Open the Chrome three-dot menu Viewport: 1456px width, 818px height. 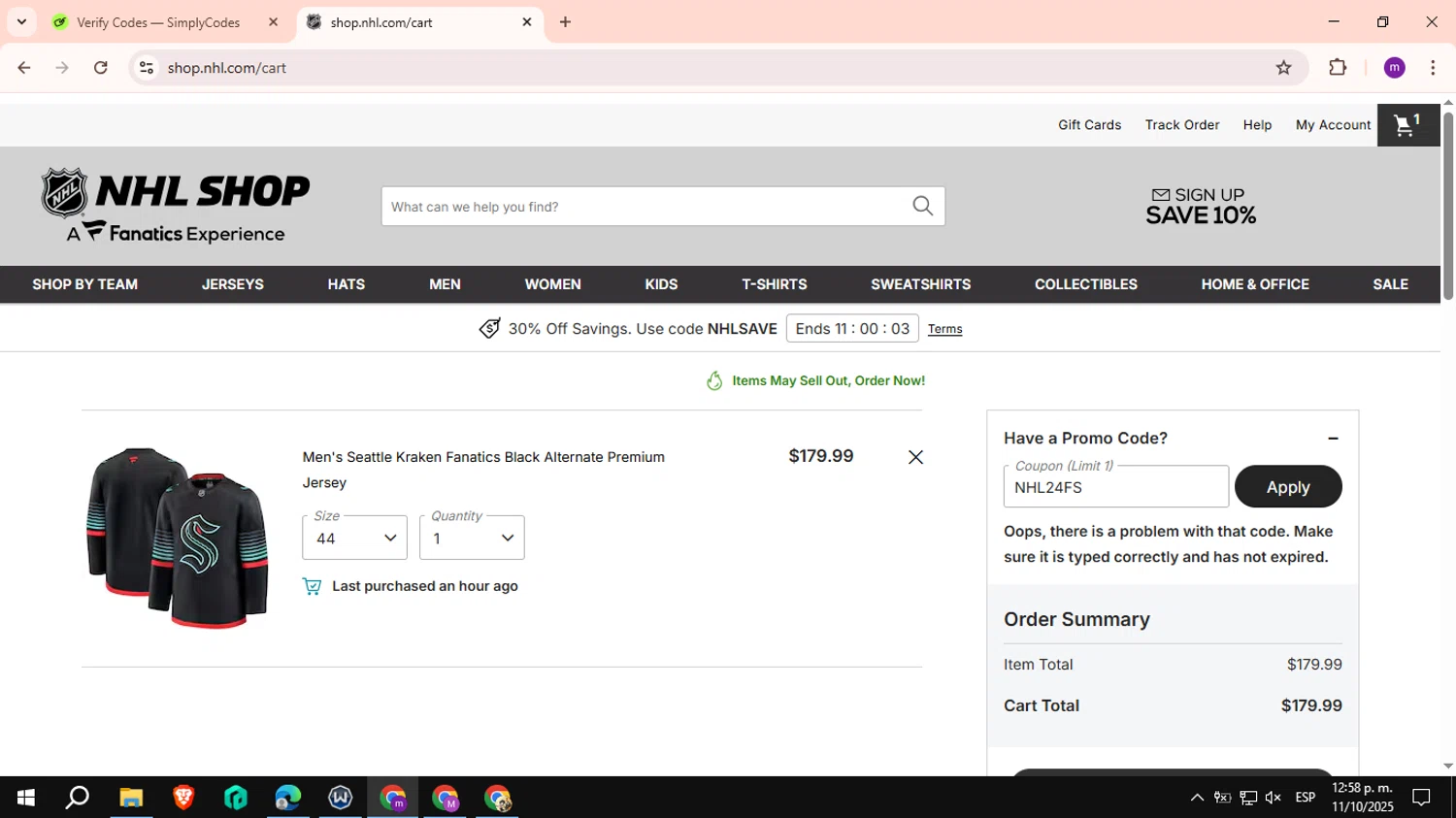1433,67
